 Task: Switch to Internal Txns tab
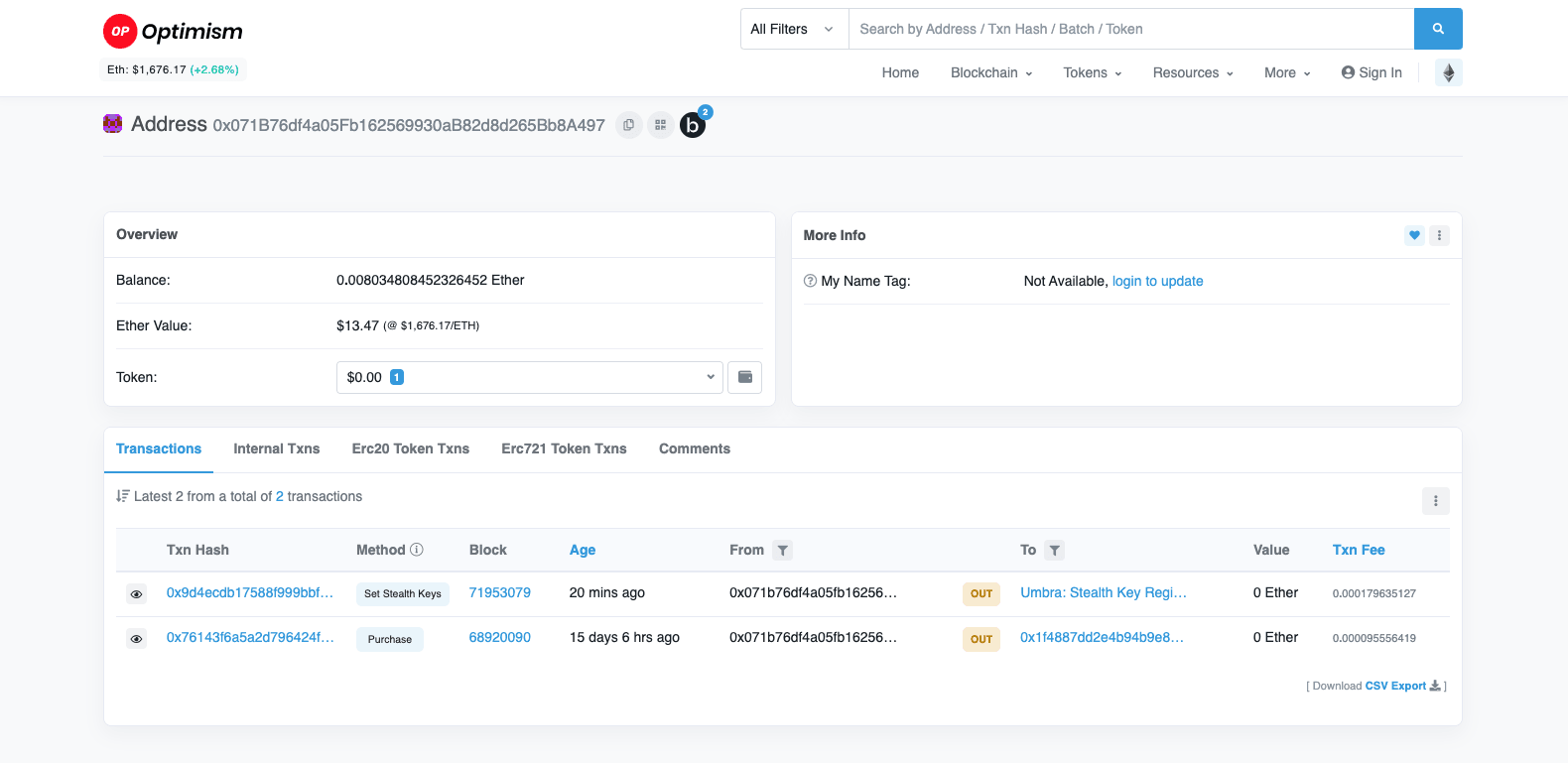click(x=277, y=448)
